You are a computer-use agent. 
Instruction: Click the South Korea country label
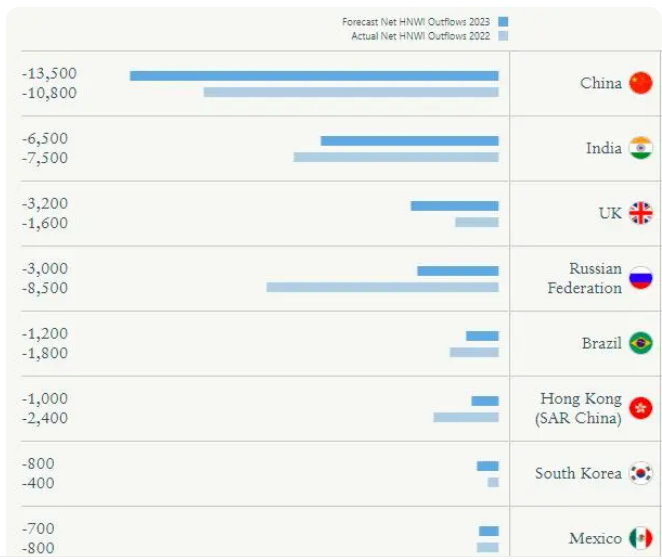pos(578,473)
